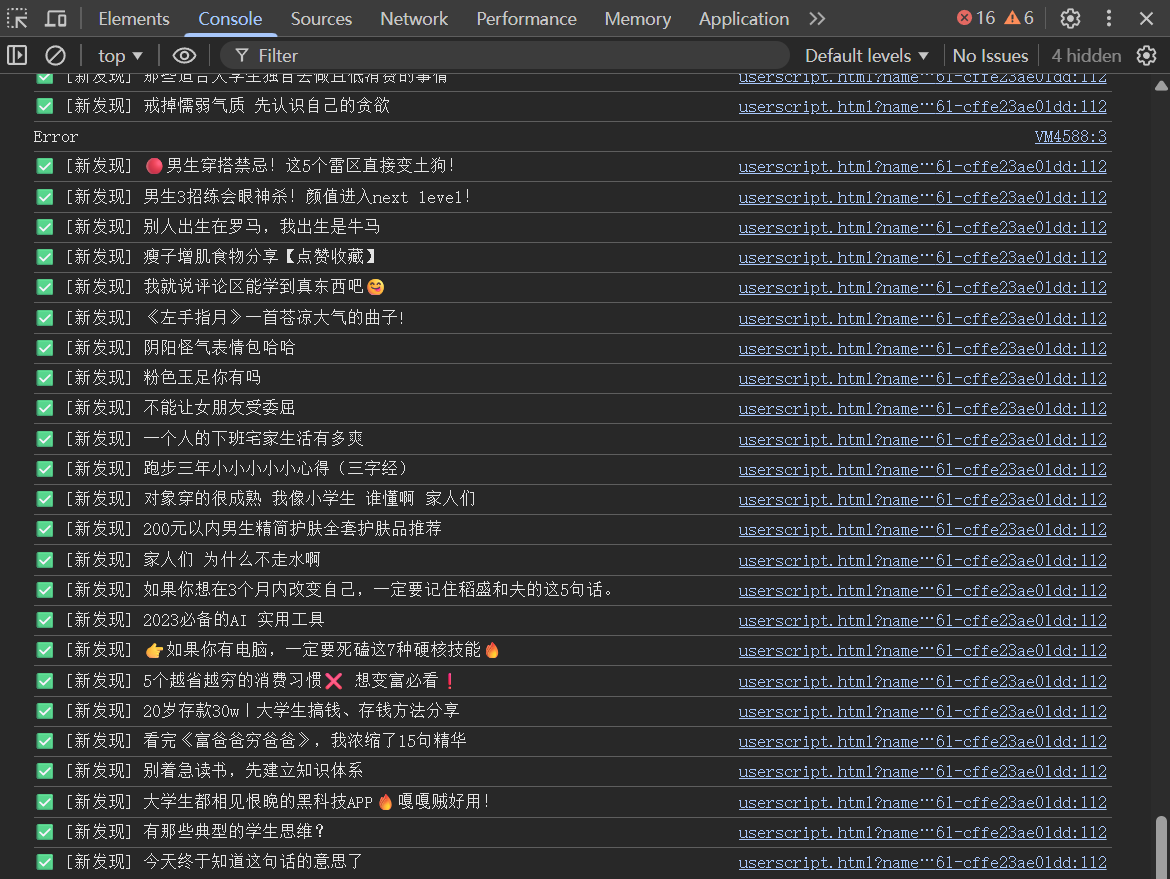The width and height of the screenshot is (1170, 879).
Task: Click the red error count badge
Action: click(x=976, y=18)
